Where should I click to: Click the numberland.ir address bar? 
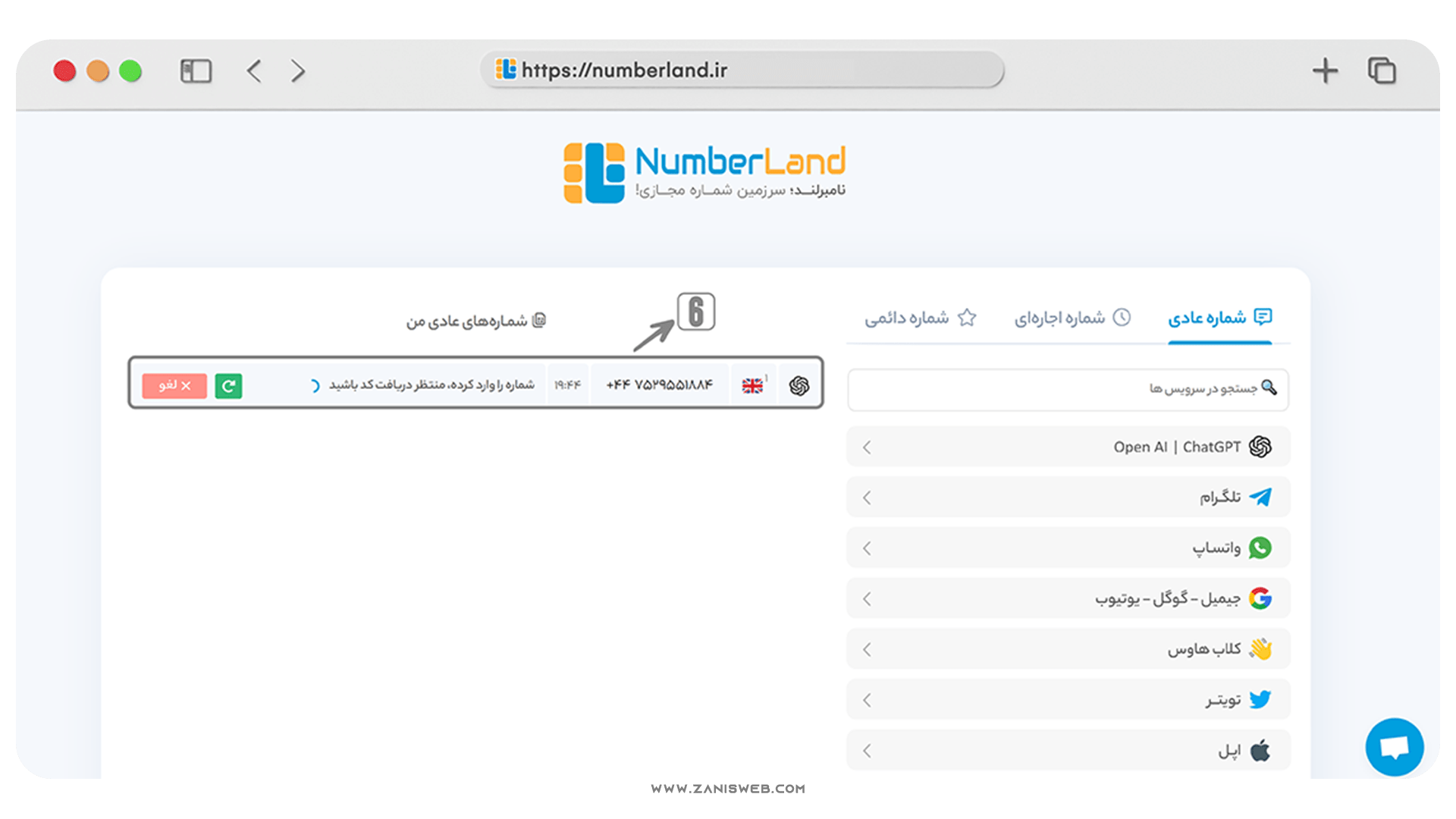click(742, 70)
